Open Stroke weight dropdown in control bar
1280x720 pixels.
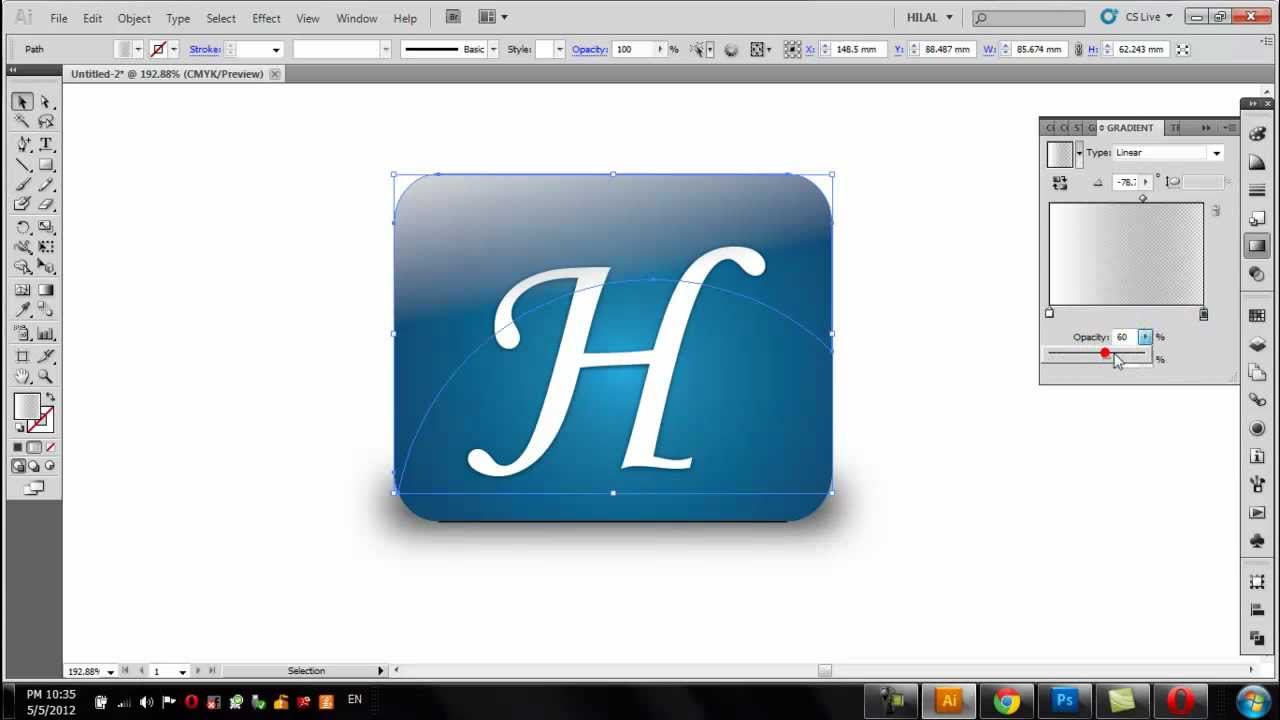(x=276, y=49)
